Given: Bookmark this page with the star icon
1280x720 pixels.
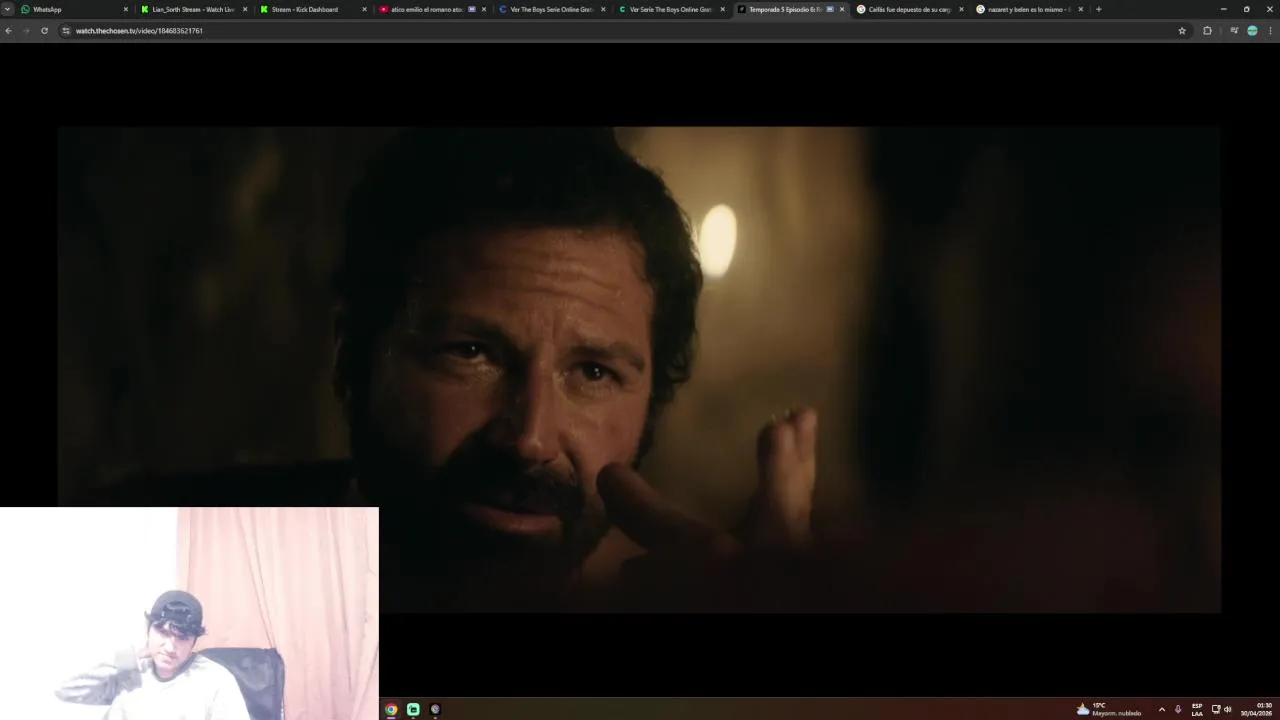Looking at the screenshot, I should point(1182,31).
